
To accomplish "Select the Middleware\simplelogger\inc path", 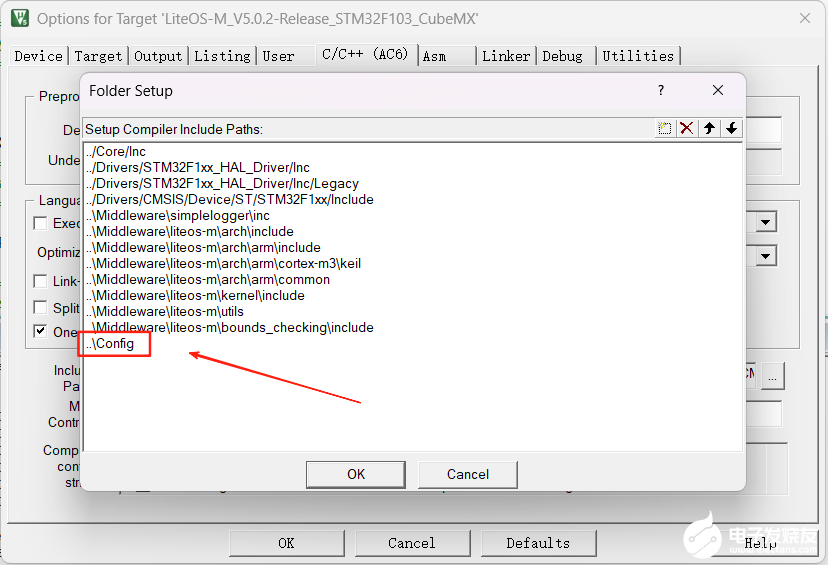I will pos(413,215).
